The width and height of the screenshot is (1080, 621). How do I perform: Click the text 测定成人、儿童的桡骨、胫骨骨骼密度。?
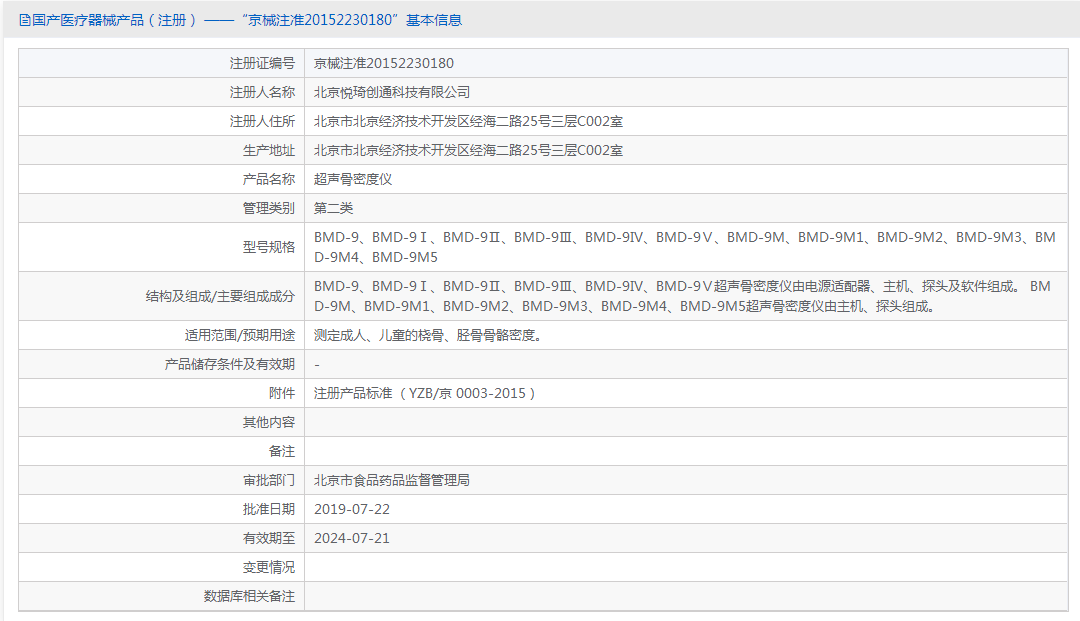tap(429, 335)
